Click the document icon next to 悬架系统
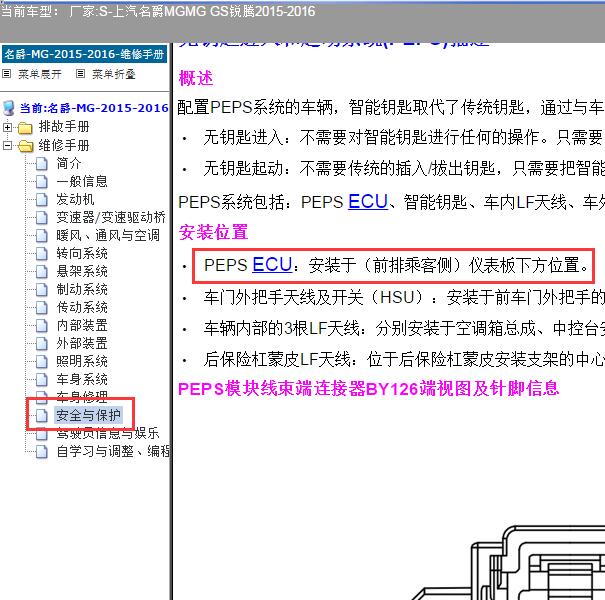This screenshot has height=600, width=605. click(42, 272)
